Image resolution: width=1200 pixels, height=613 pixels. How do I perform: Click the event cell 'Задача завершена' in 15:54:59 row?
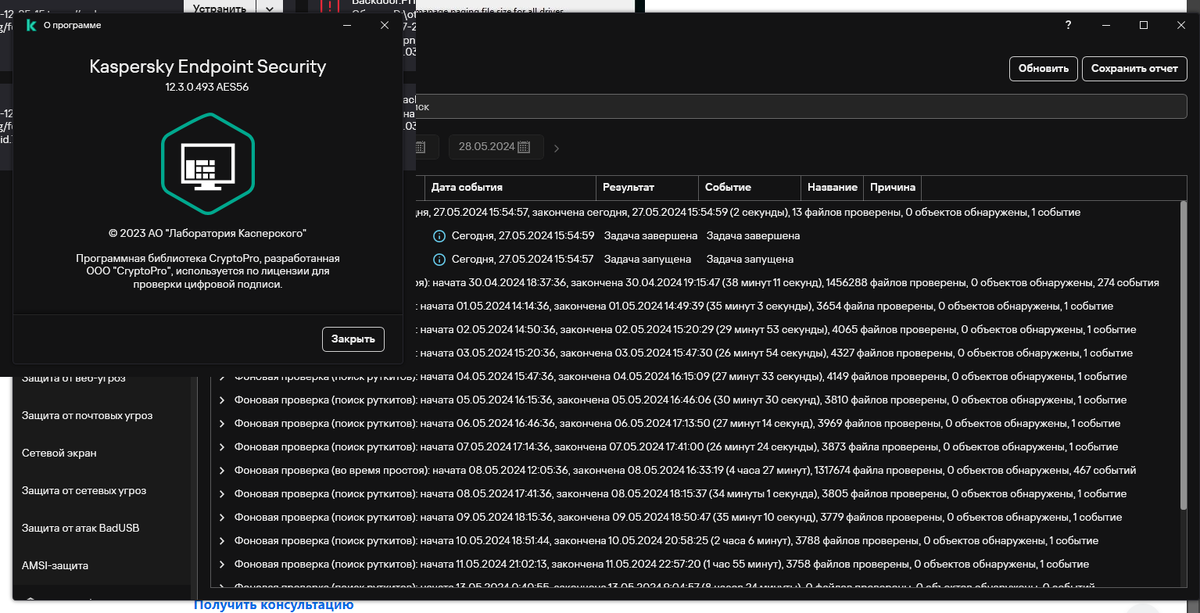pos(753,236)
